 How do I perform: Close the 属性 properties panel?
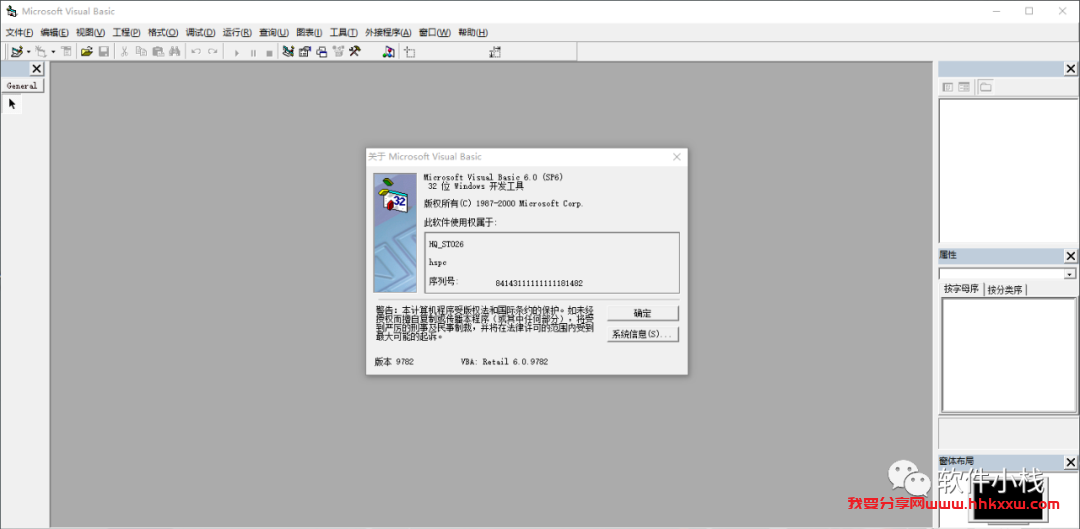pos(1070,256)
